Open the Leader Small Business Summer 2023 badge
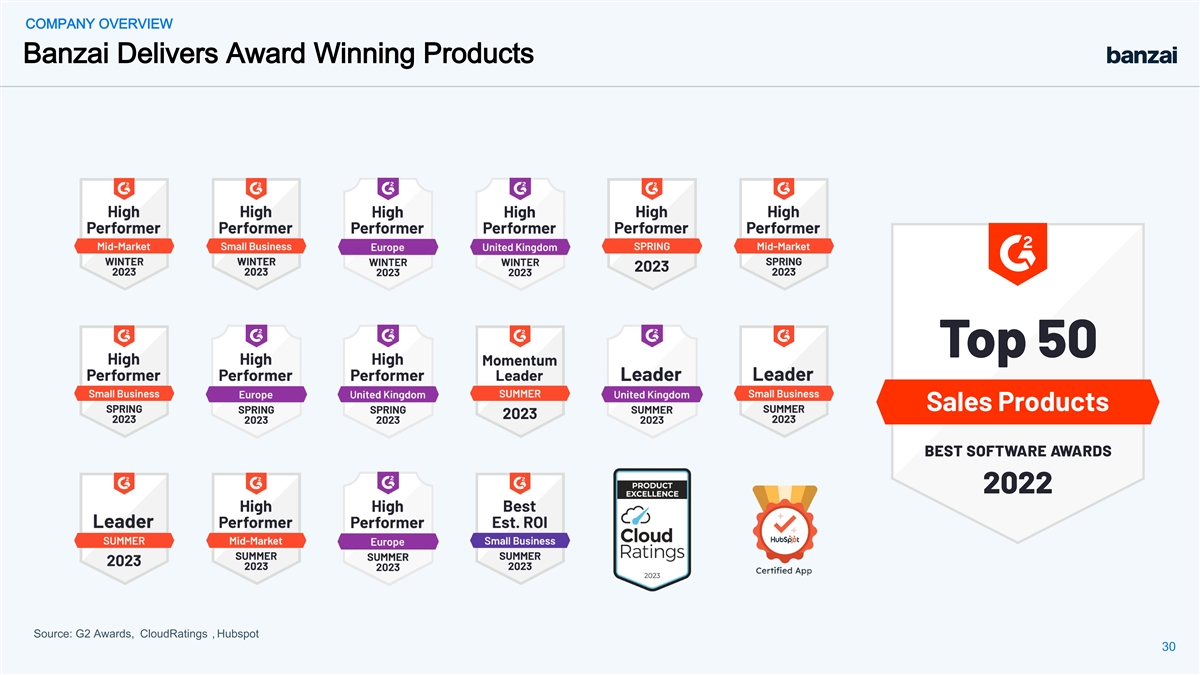 click(x=783, y=381)
